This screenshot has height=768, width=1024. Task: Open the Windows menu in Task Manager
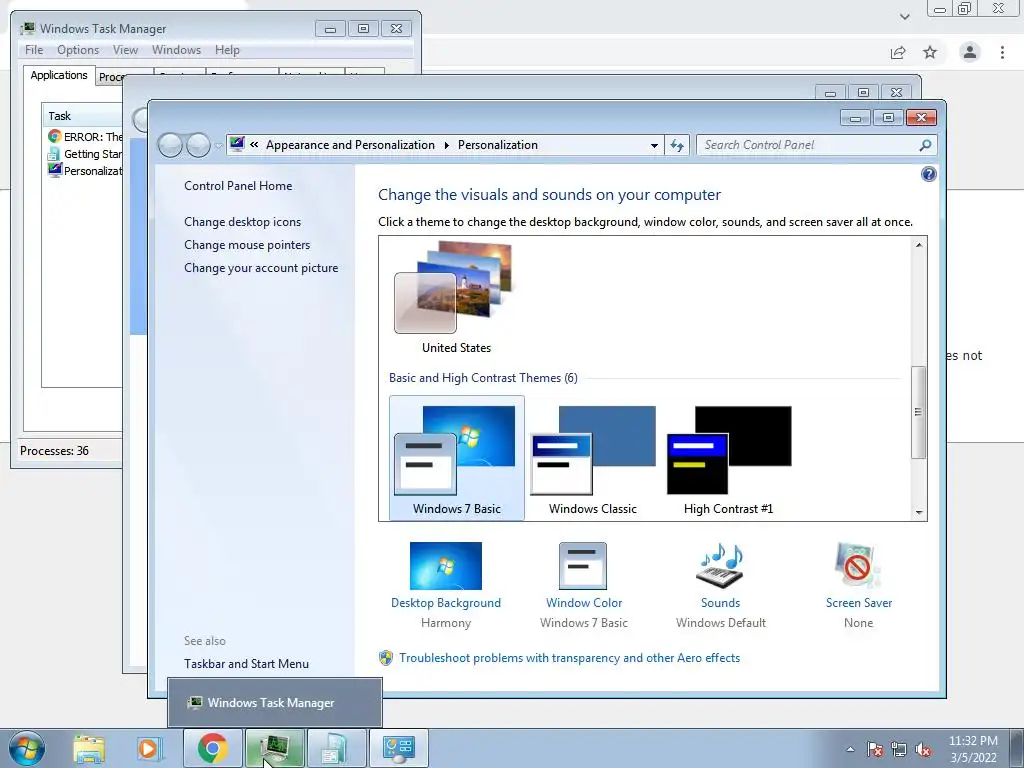pyautogui.click(x=176, y=50)
